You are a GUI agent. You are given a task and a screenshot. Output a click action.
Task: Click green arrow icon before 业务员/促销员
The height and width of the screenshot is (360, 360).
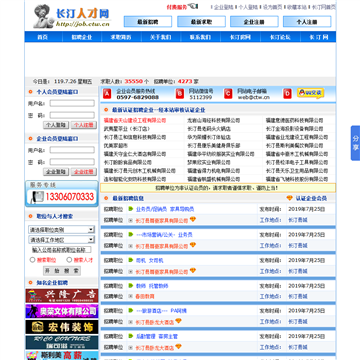(131, 209)
